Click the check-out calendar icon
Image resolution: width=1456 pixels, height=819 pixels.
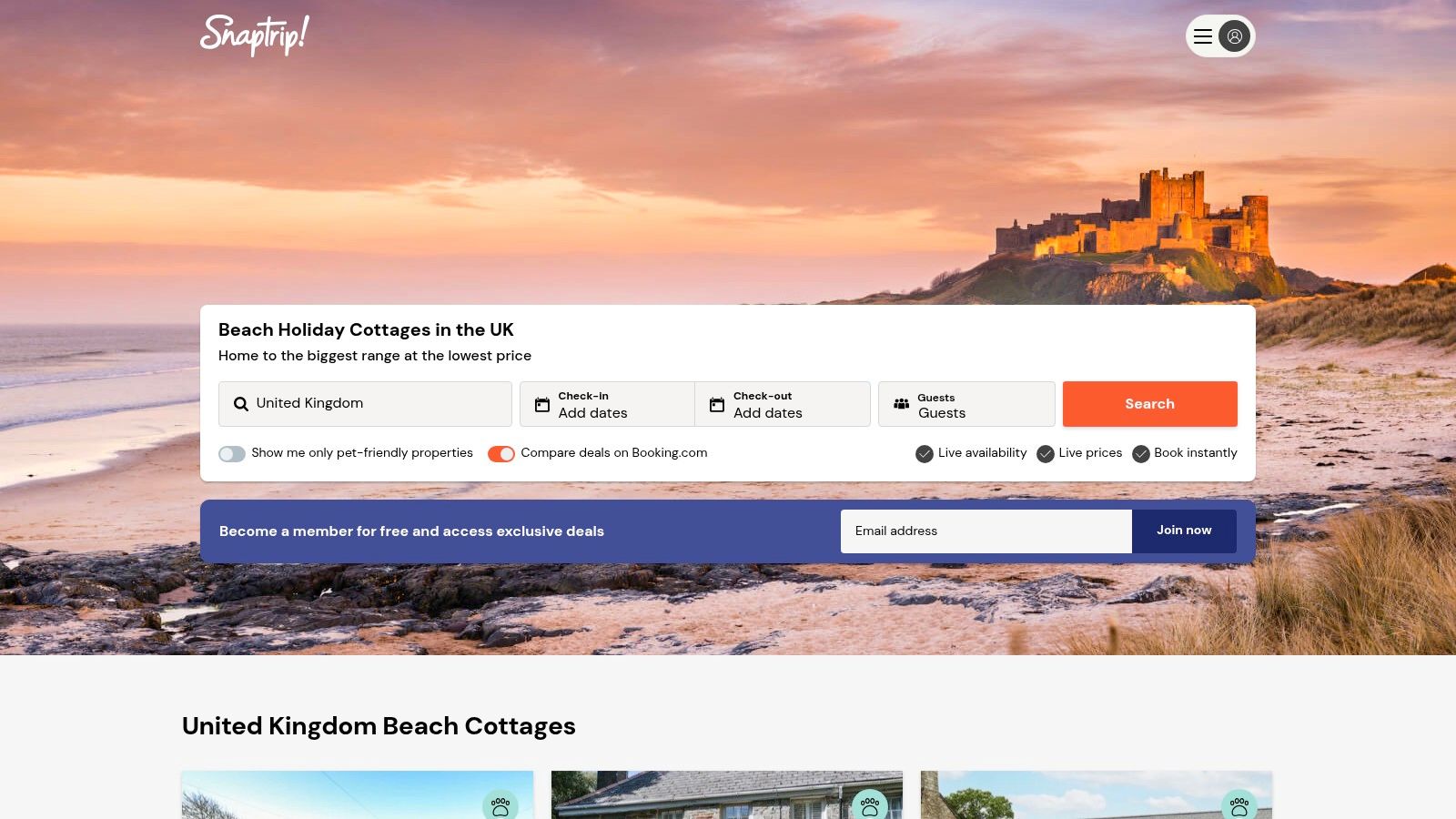[x=717, y=405]
